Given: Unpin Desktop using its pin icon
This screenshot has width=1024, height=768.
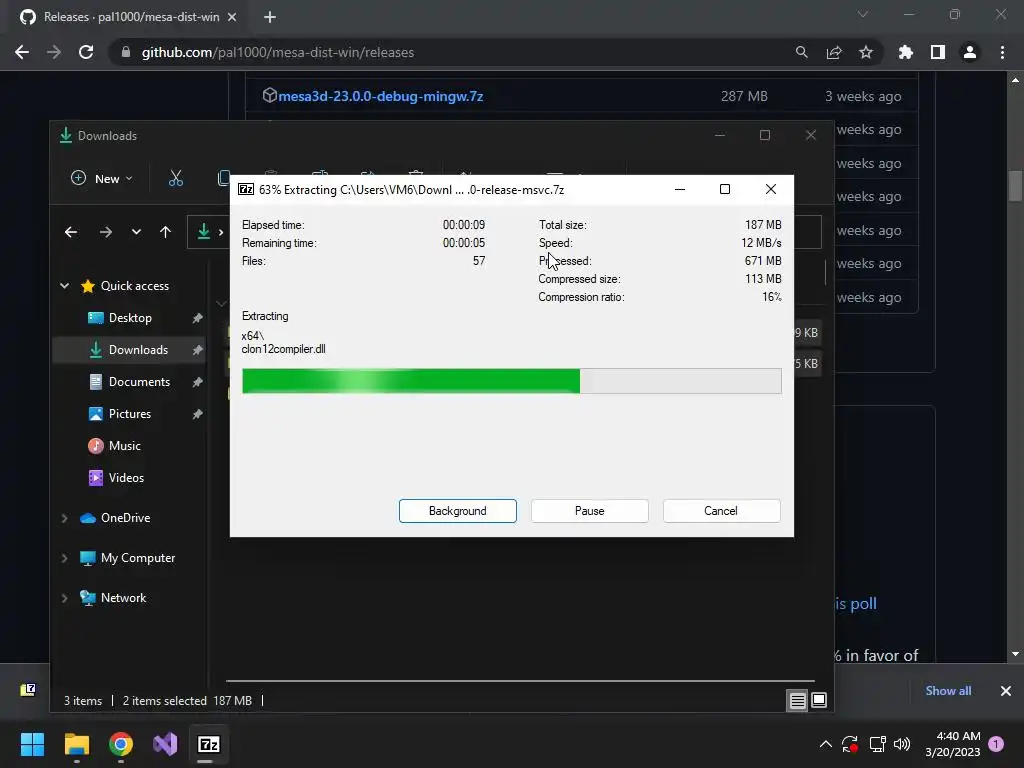Looking at the screenshot, I should click(x=197, y=318).
